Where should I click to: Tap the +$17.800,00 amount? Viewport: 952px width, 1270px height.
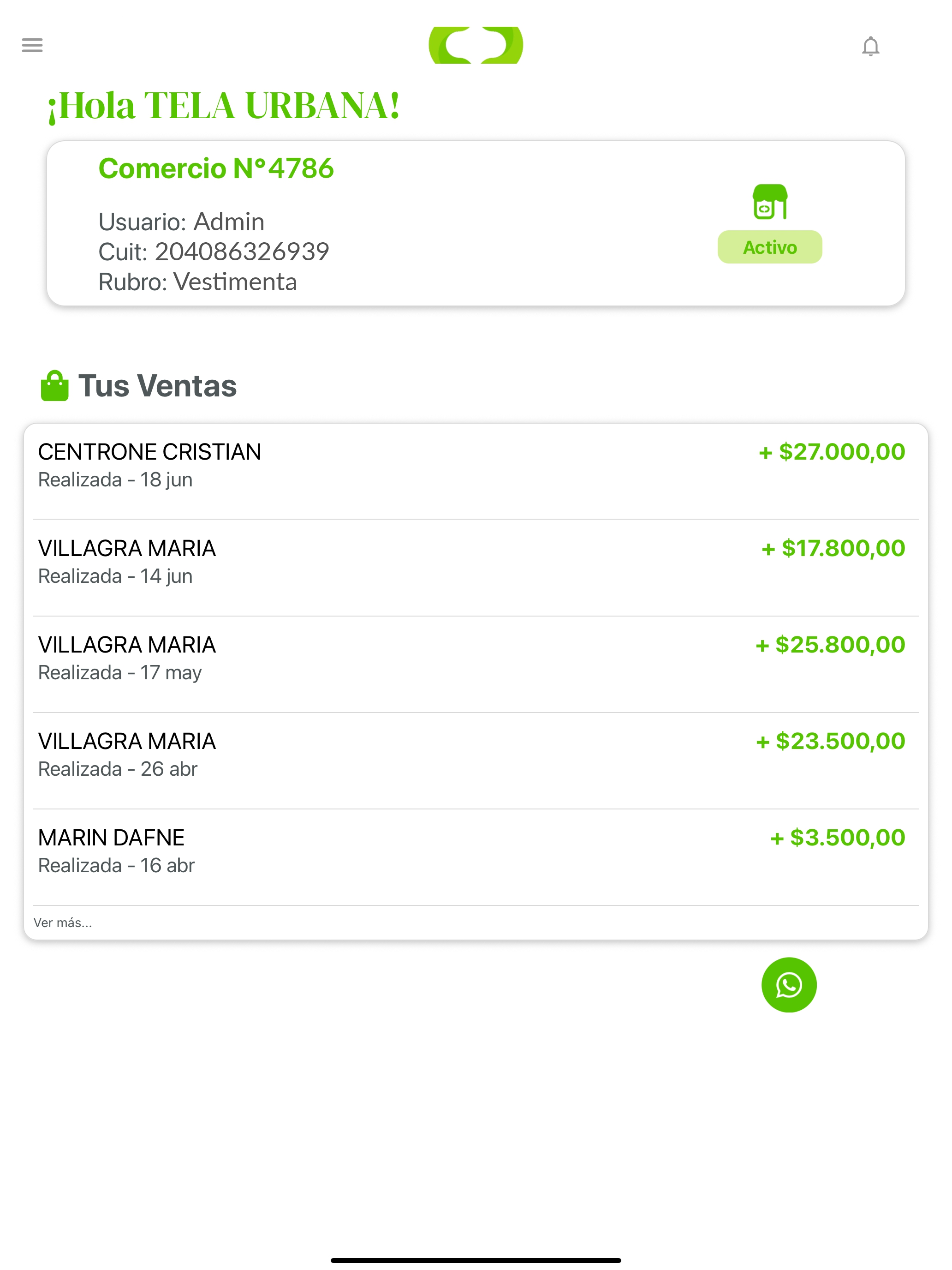(x=833, y=548)
